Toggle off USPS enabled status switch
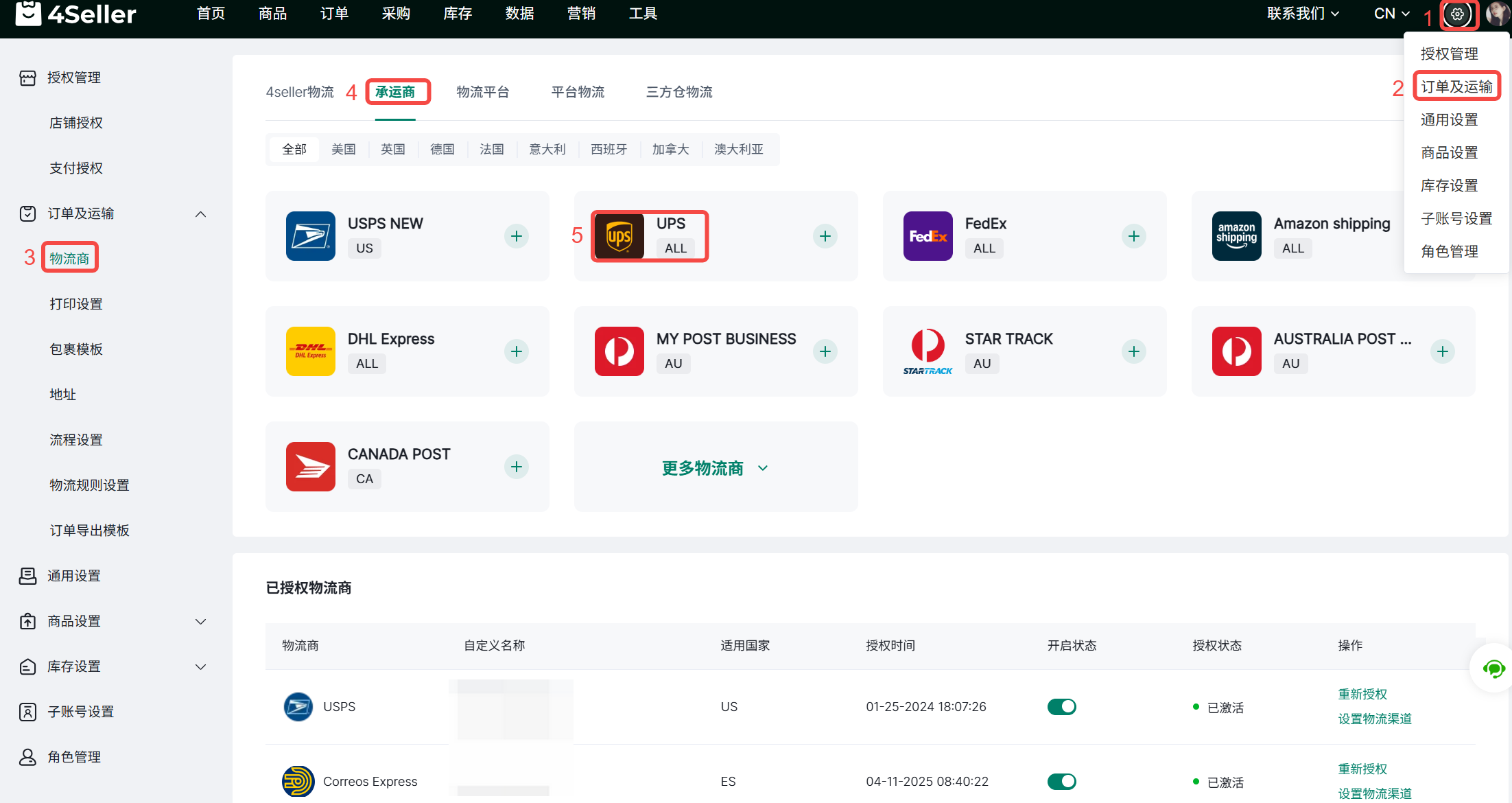The width and height of the screenshot is (1512, 803). pos(1061,707)
